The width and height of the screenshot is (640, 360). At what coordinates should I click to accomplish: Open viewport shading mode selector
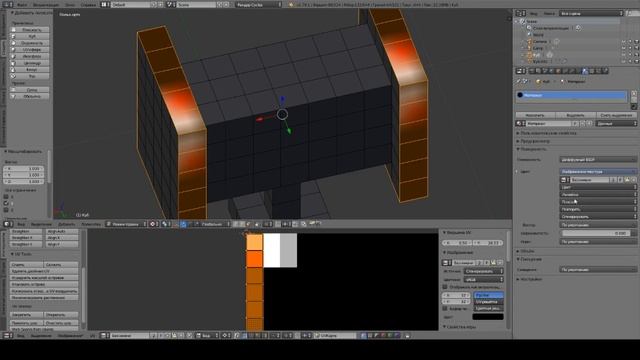tap(153, 224)
